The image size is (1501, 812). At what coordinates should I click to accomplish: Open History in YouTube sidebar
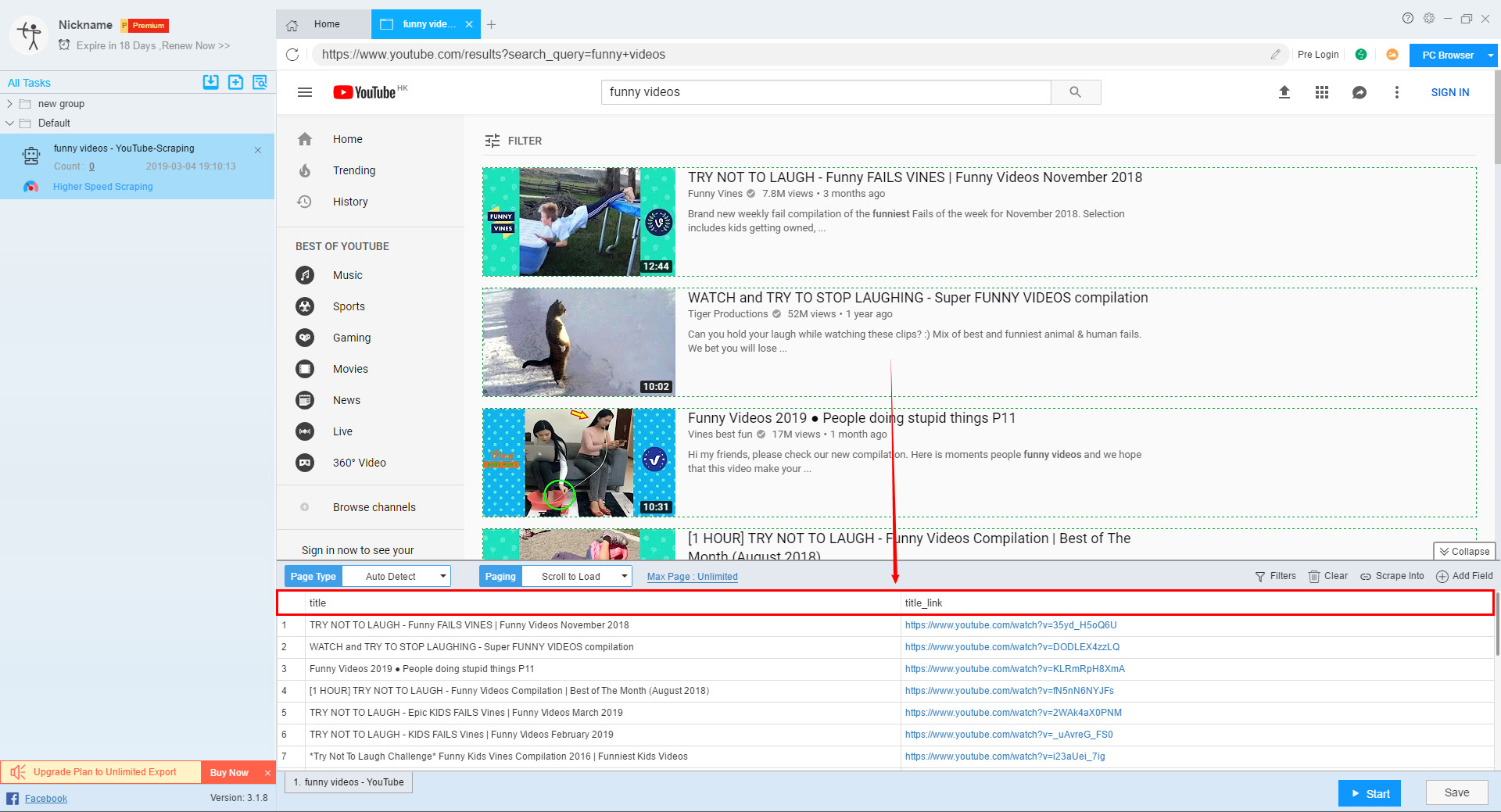point(350,202)
